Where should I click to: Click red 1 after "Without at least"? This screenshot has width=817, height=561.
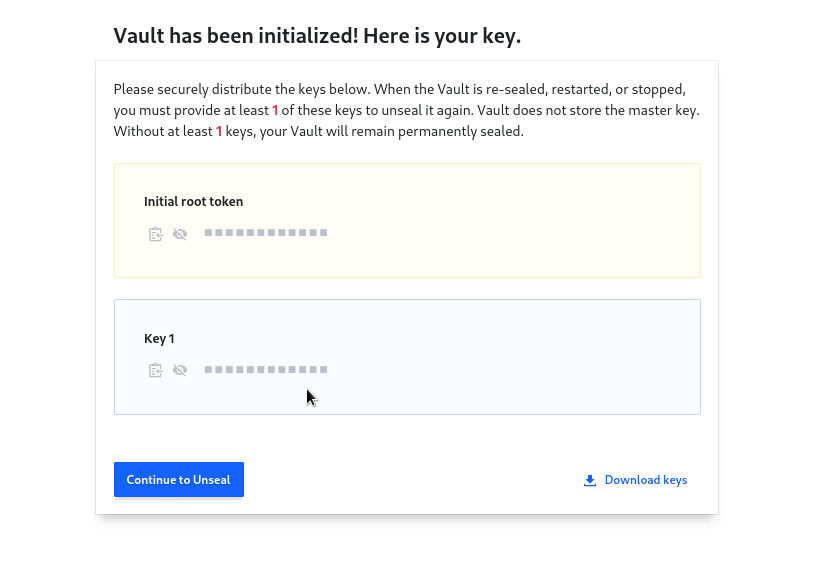(219, 131)
